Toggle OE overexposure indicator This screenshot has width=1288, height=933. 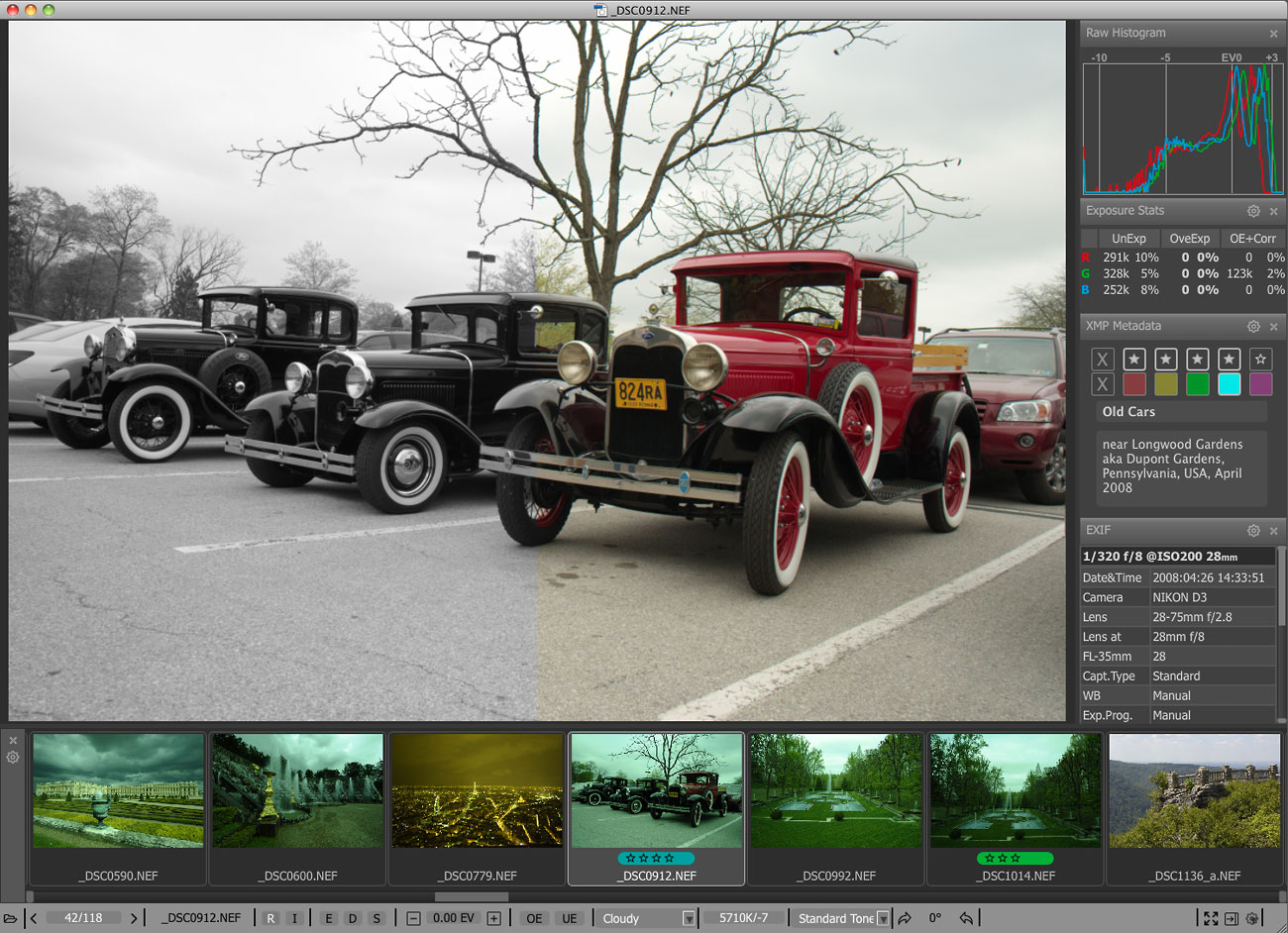pos(534,918)
